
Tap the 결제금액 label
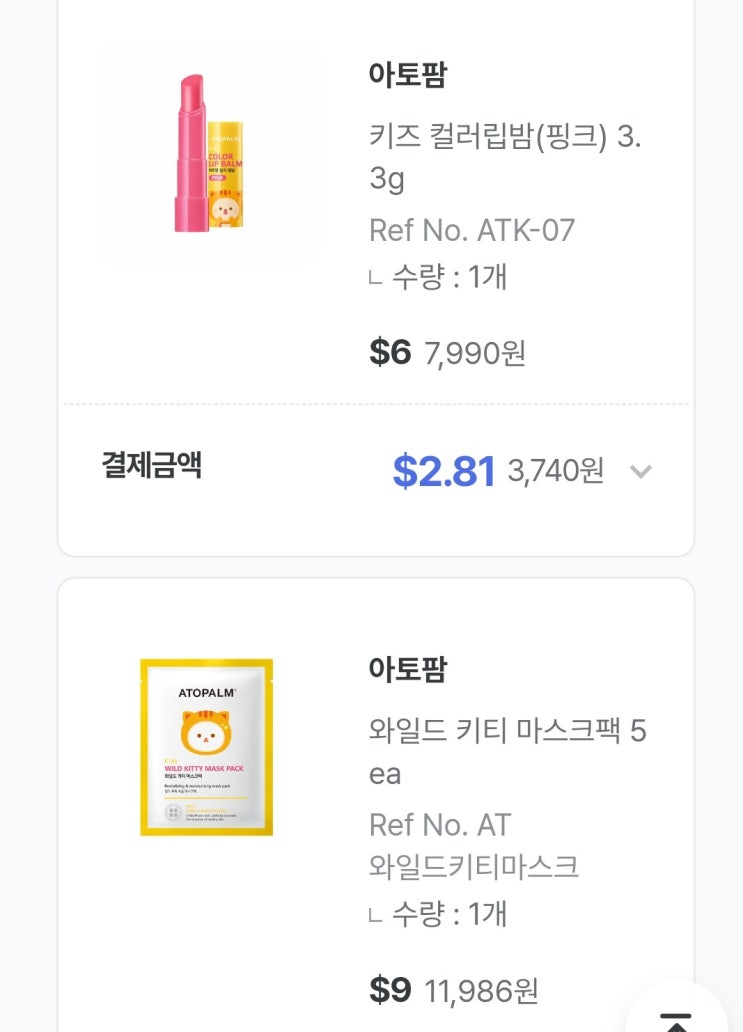pos(151,465)
